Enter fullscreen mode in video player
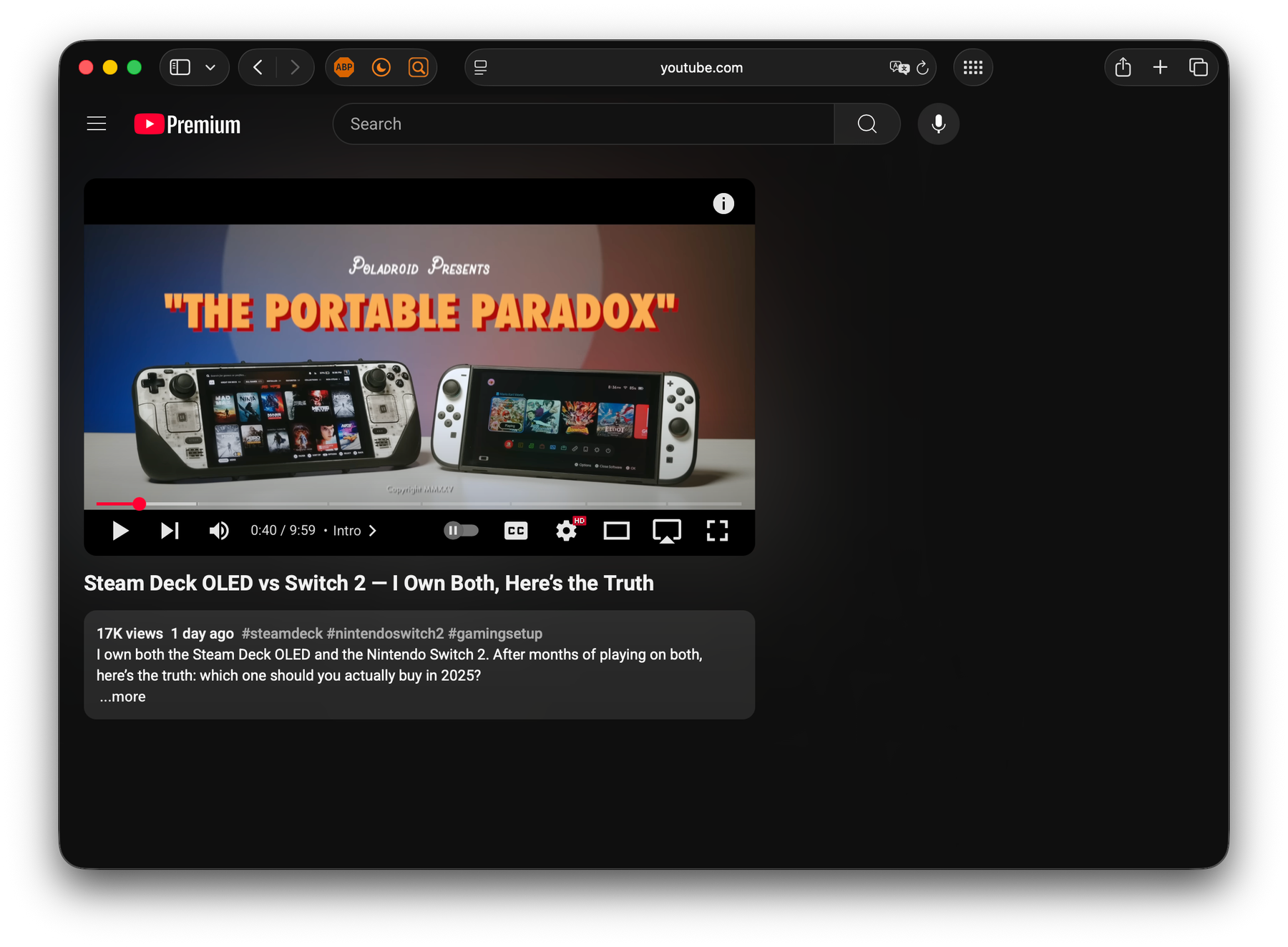Image resolution: width=1288 pixels, height=947 pixels. (717, 531)
